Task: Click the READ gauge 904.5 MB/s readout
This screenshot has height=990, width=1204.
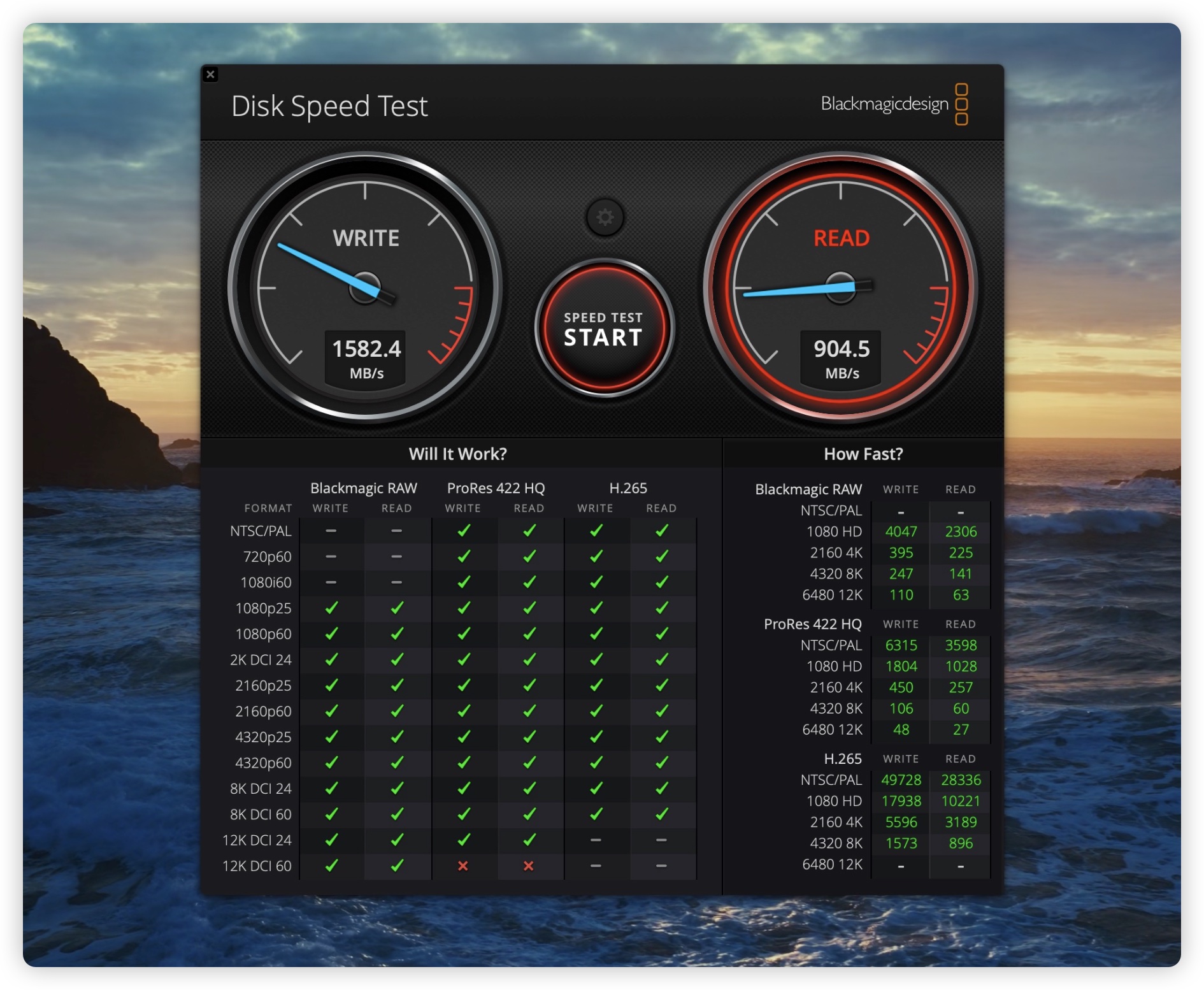Action: (x=841, y=358)
